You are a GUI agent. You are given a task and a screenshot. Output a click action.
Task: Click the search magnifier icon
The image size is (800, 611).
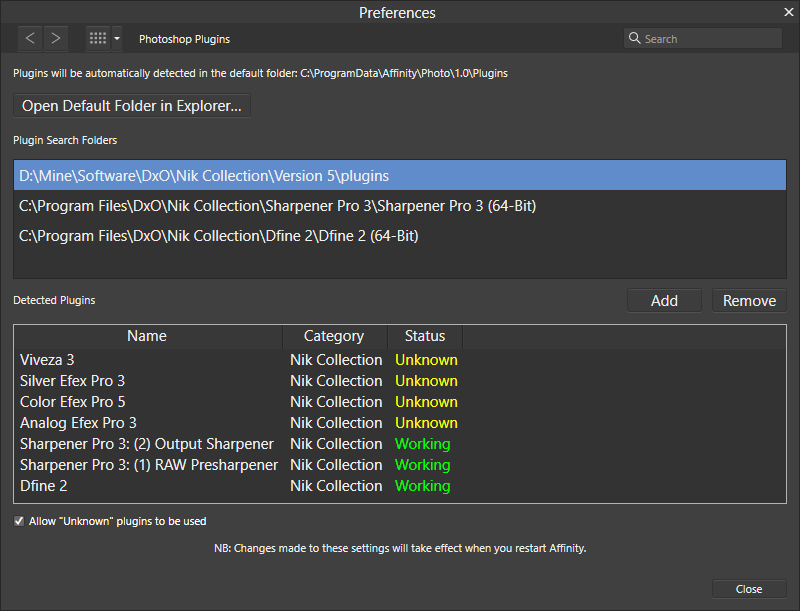click(x=634, y=38)
